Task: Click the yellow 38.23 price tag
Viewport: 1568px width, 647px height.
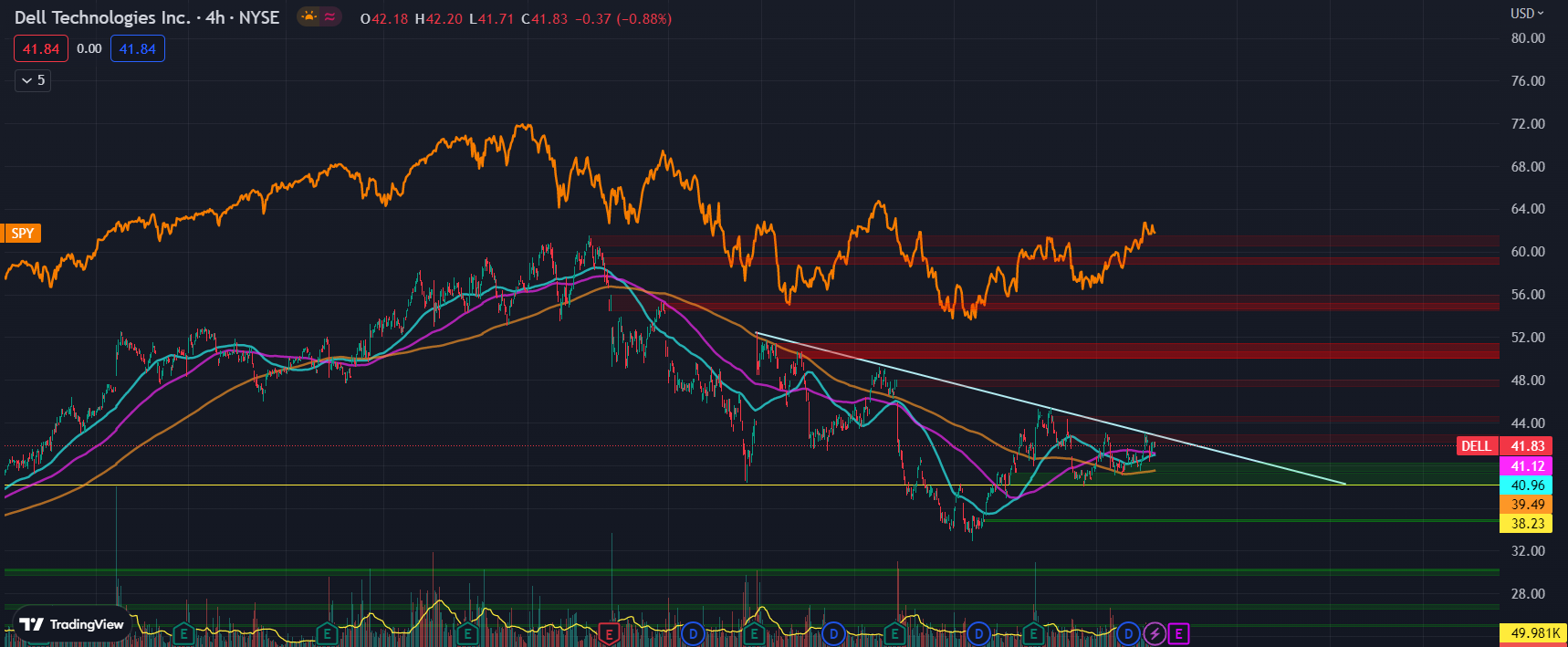Action: (x=1528, y=524)
